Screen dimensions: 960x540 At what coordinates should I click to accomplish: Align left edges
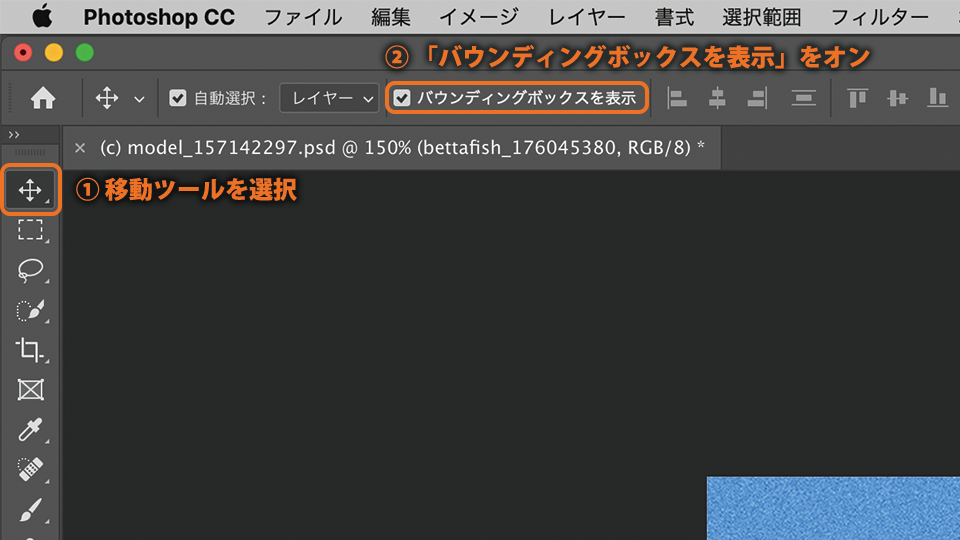tap(677, 98)
